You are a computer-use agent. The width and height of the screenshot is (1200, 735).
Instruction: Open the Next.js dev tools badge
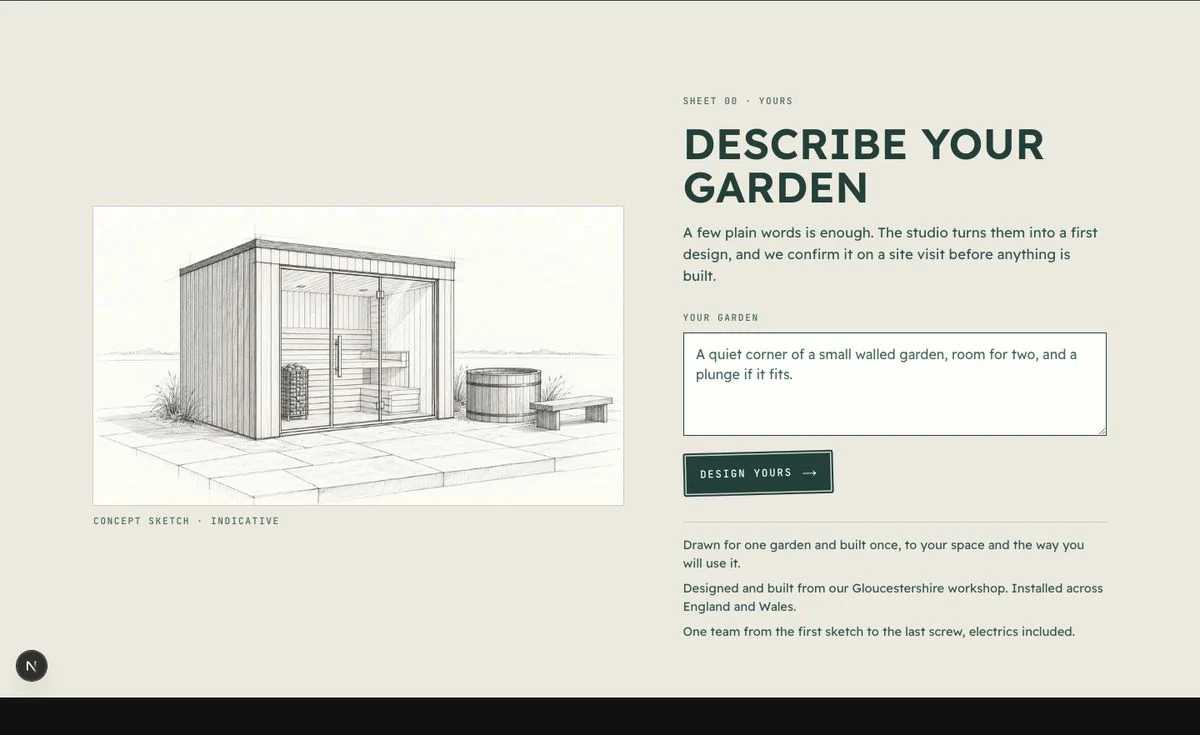click(x=31, y=666)
